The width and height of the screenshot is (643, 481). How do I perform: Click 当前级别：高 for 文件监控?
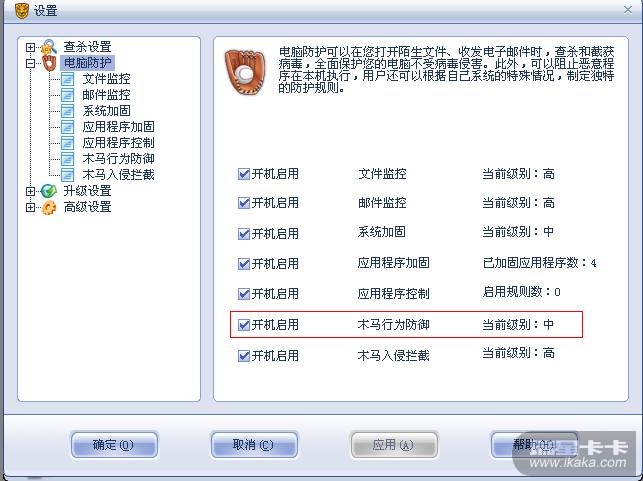(x=518, y=174)
